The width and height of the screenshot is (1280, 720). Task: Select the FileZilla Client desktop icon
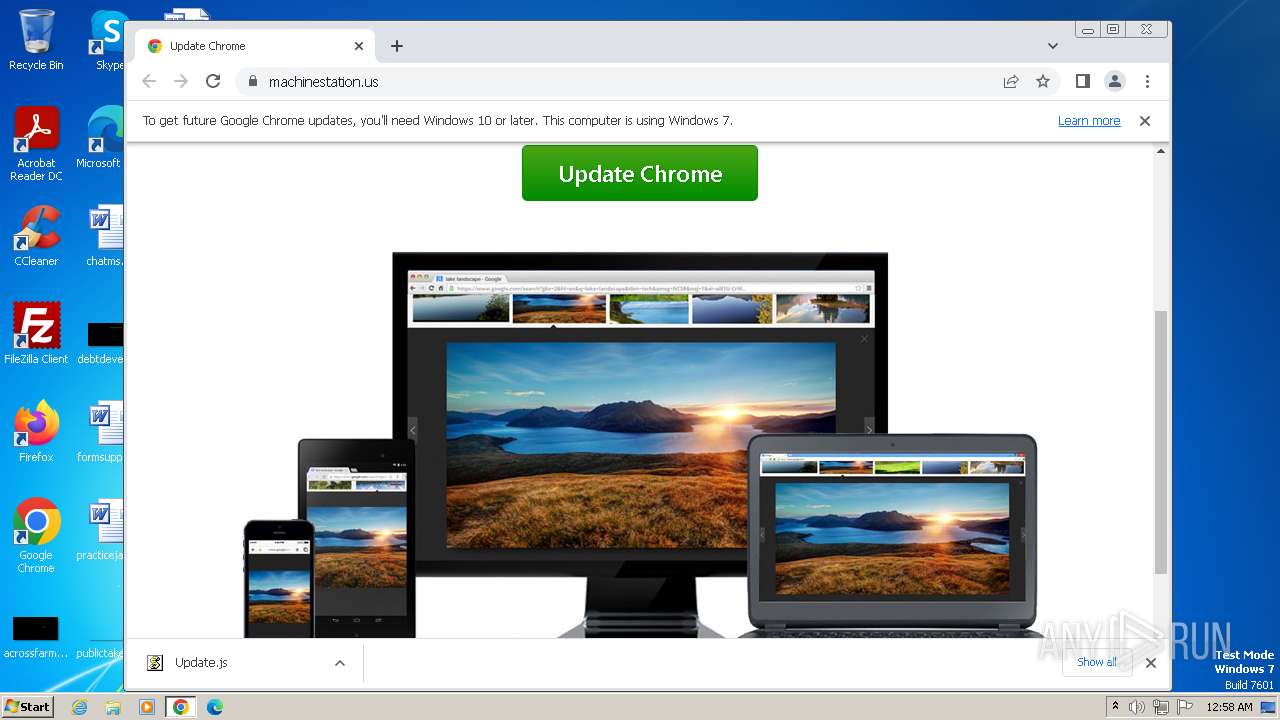[36, 333]
